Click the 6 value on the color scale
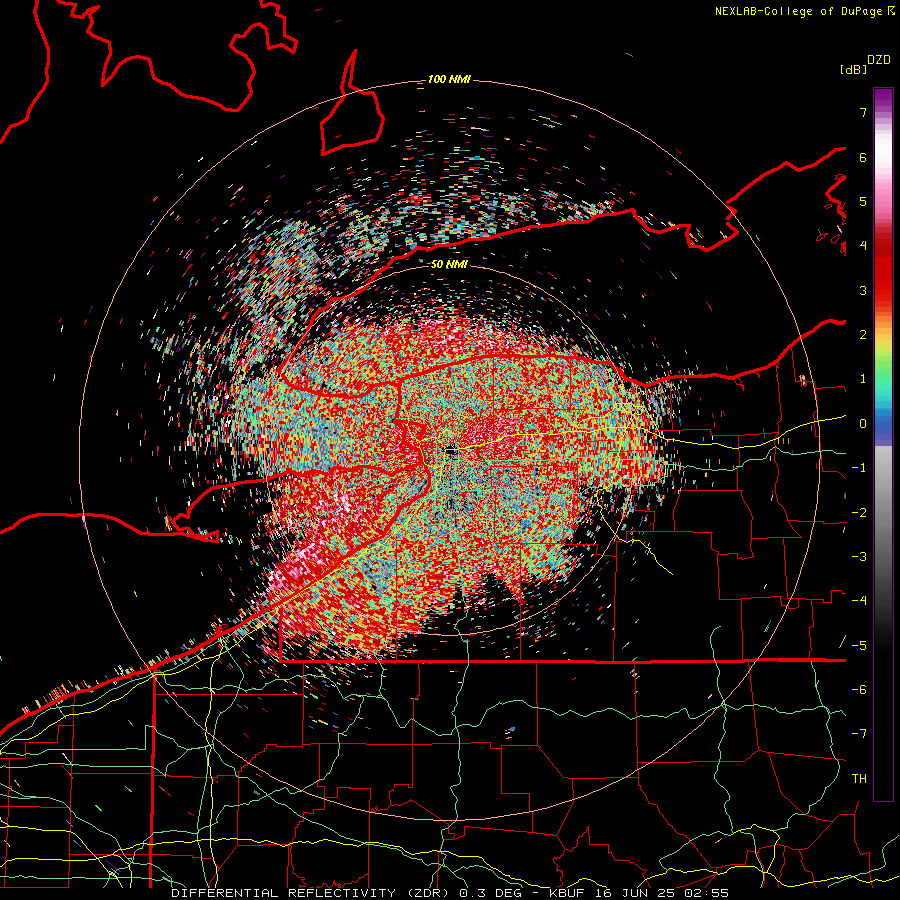This screenshot has width=900, height=900. (x=863, y=157)
